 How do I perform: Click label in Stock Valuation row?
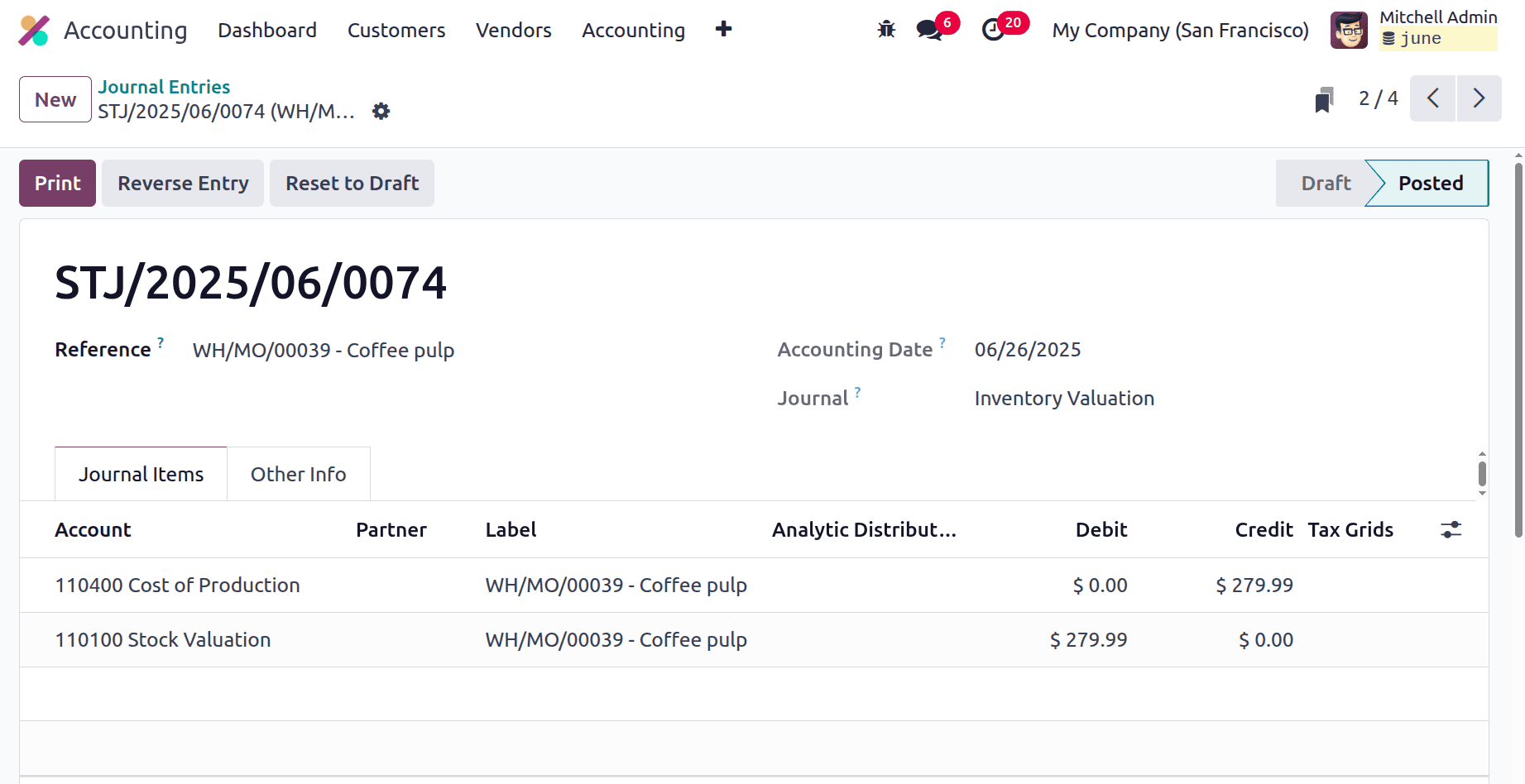(x=616, y=640)
